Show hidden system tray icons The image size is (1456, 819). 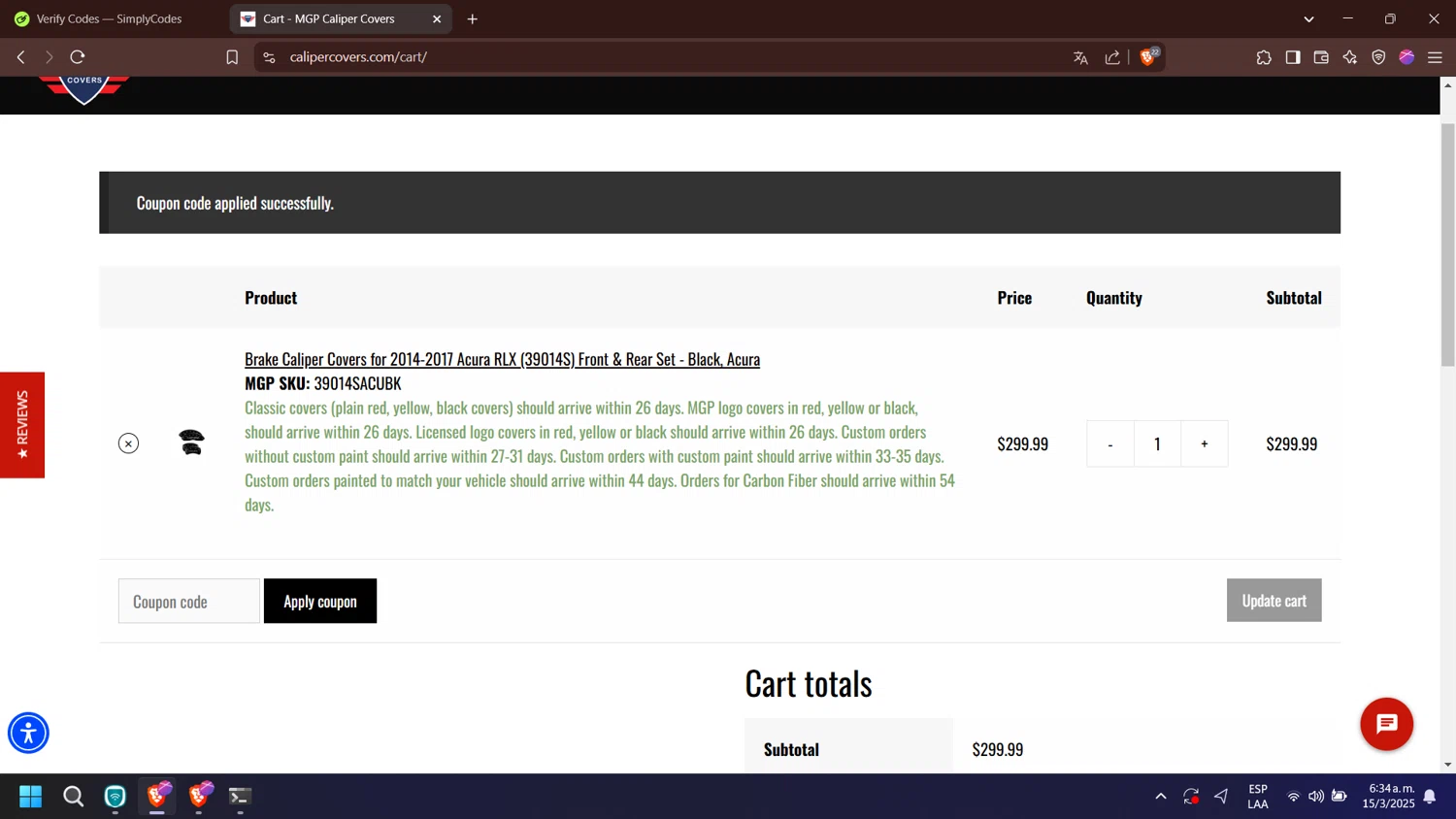1161,797
